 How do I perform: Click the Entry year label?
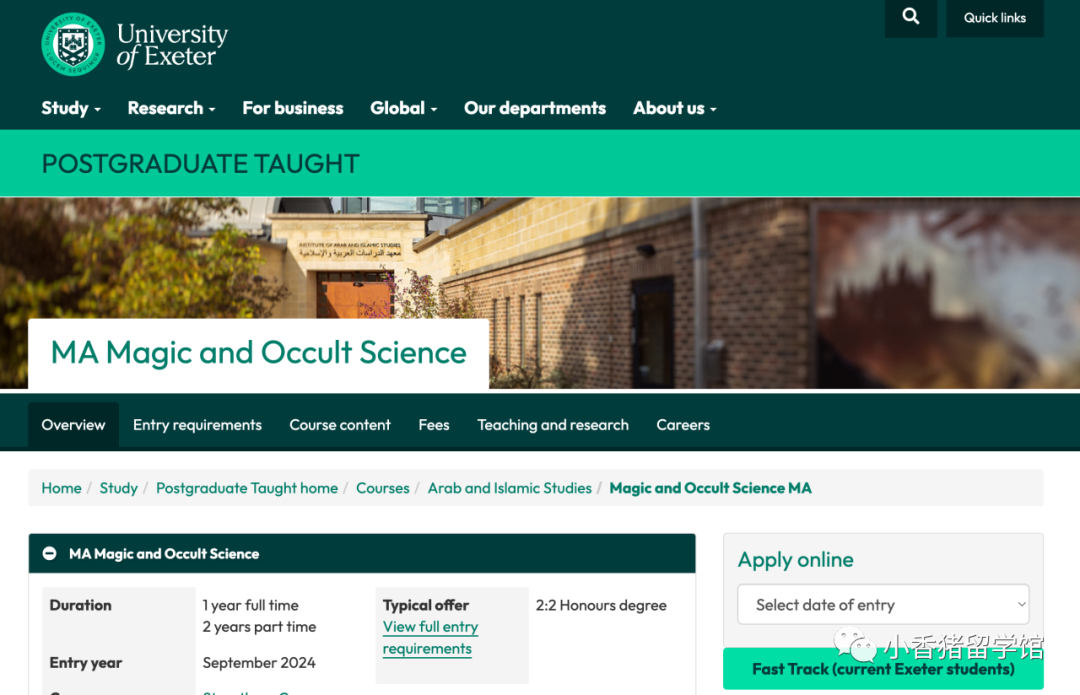pos(85,663)
